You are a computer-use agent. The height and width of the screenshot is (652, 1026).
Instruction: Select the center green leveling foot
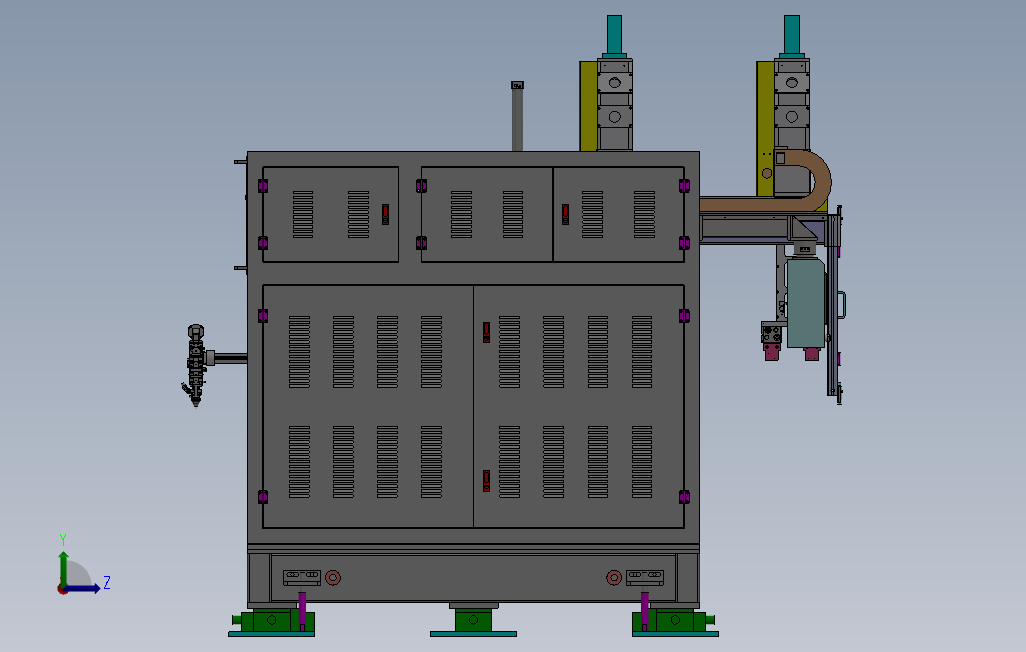click(x=473, y=619)
